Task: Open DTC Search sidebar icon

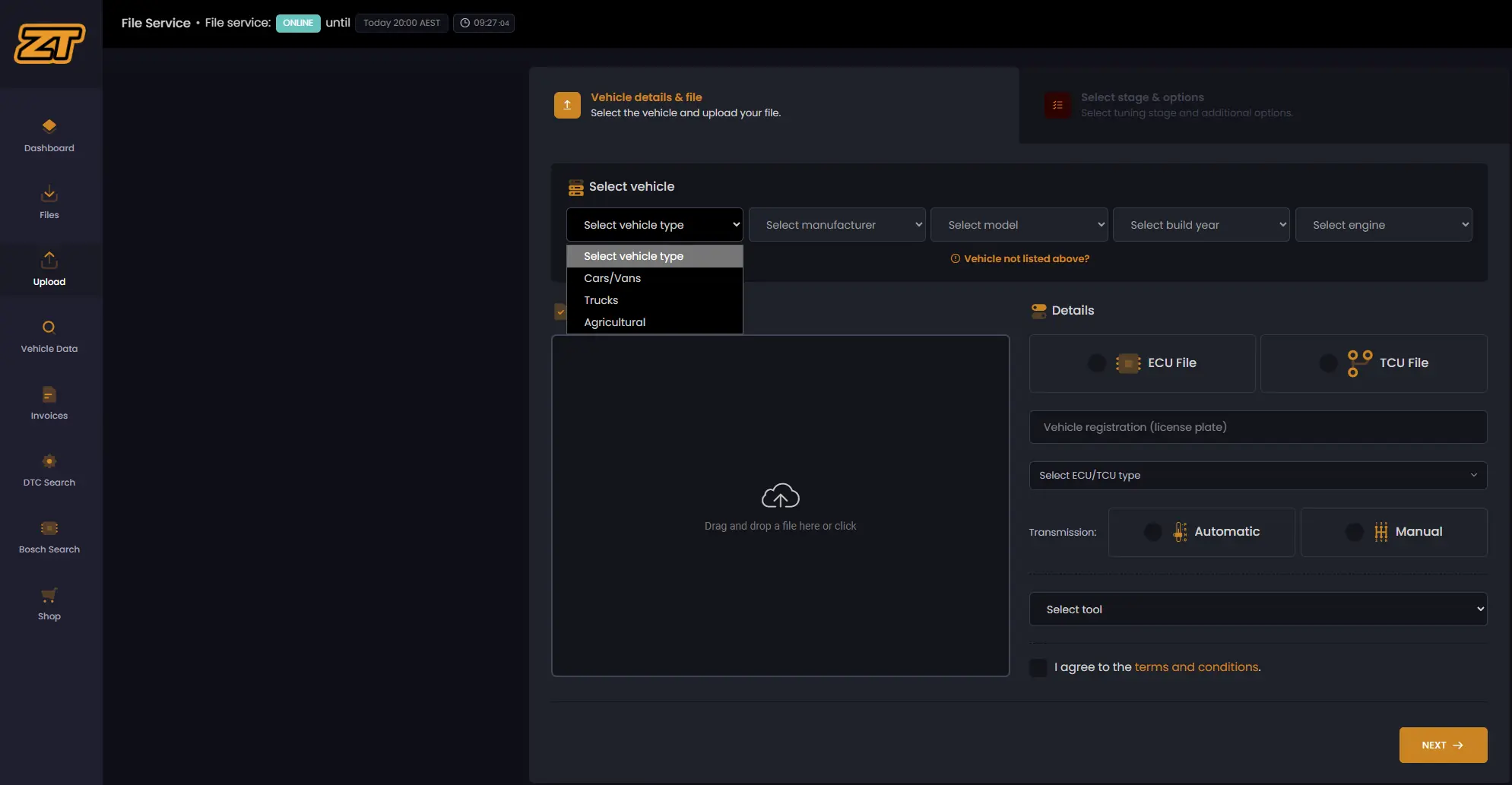Action: coord(49,461)
